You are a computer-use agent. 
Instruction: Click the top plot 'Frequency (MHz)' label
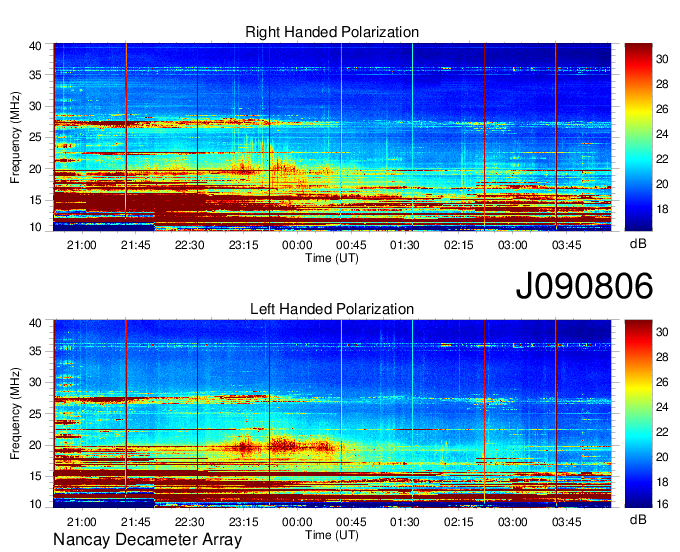point(15,137)
